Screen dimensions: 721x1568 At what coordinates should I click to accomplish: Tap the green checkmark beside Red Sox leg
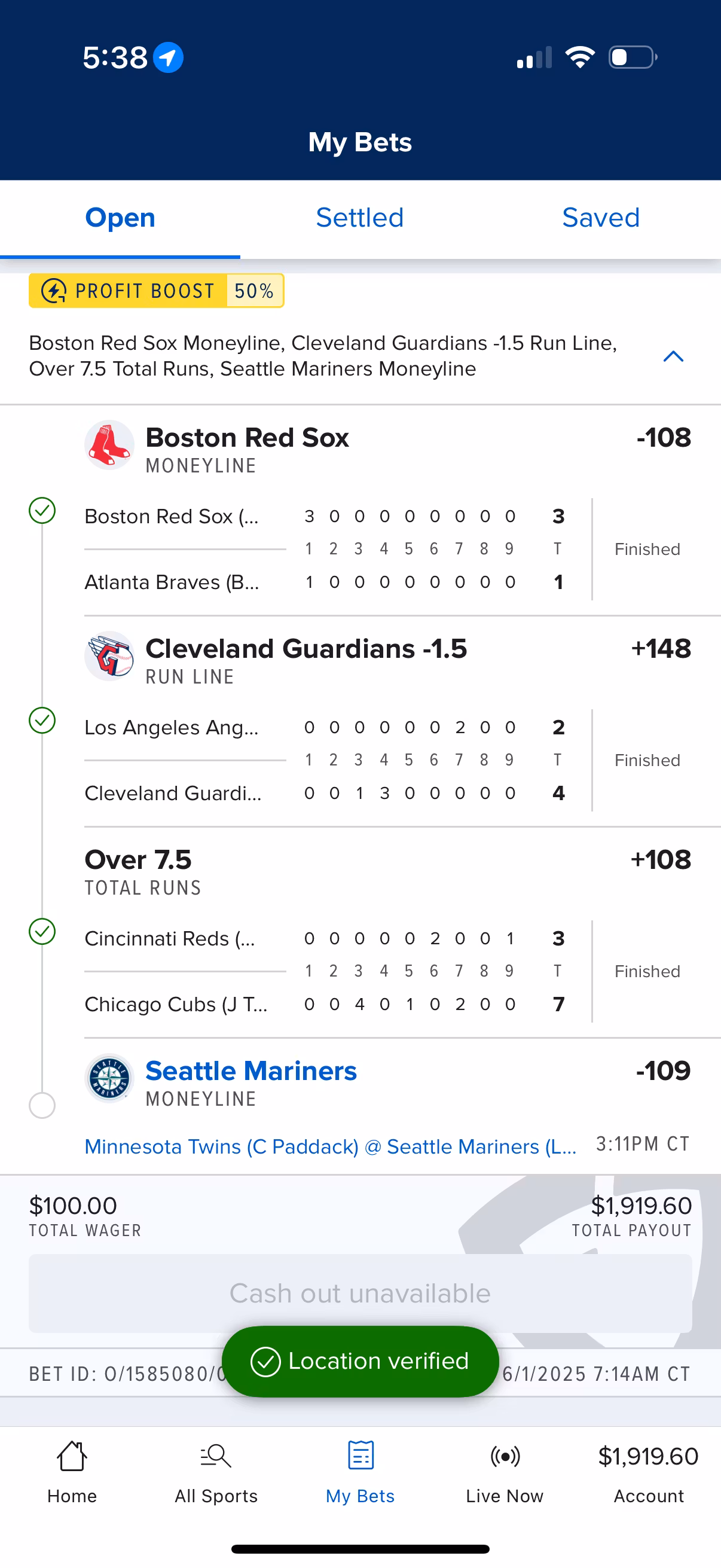42,510
